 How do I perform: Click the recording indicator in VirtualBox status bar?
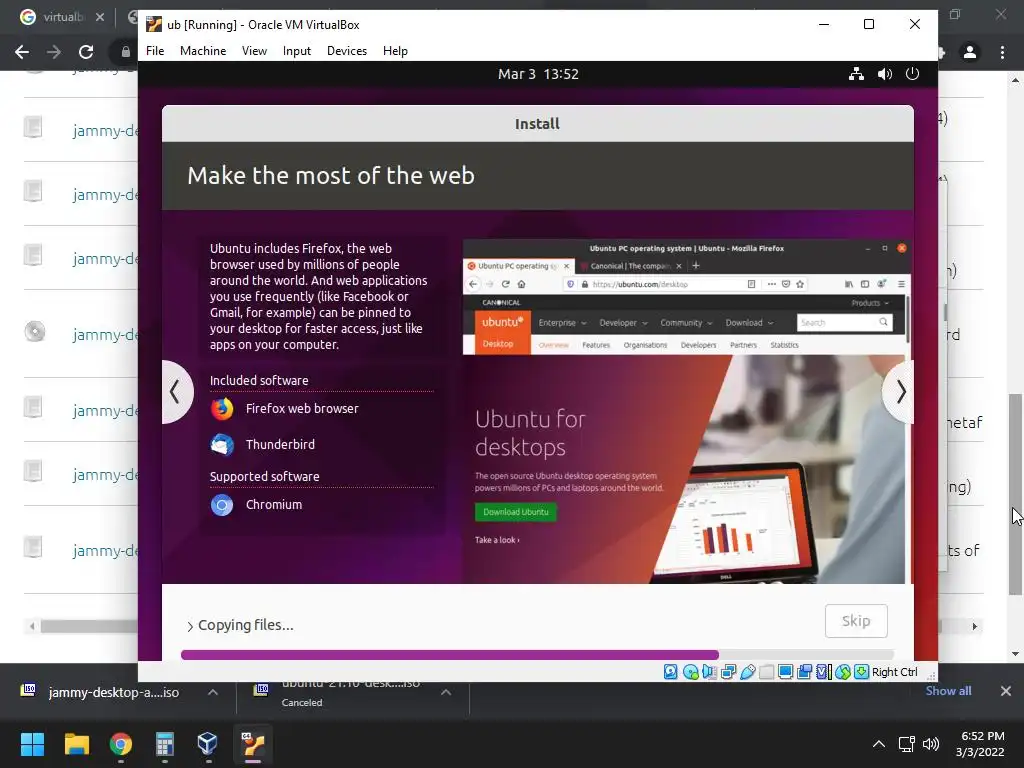coord(805,672)
